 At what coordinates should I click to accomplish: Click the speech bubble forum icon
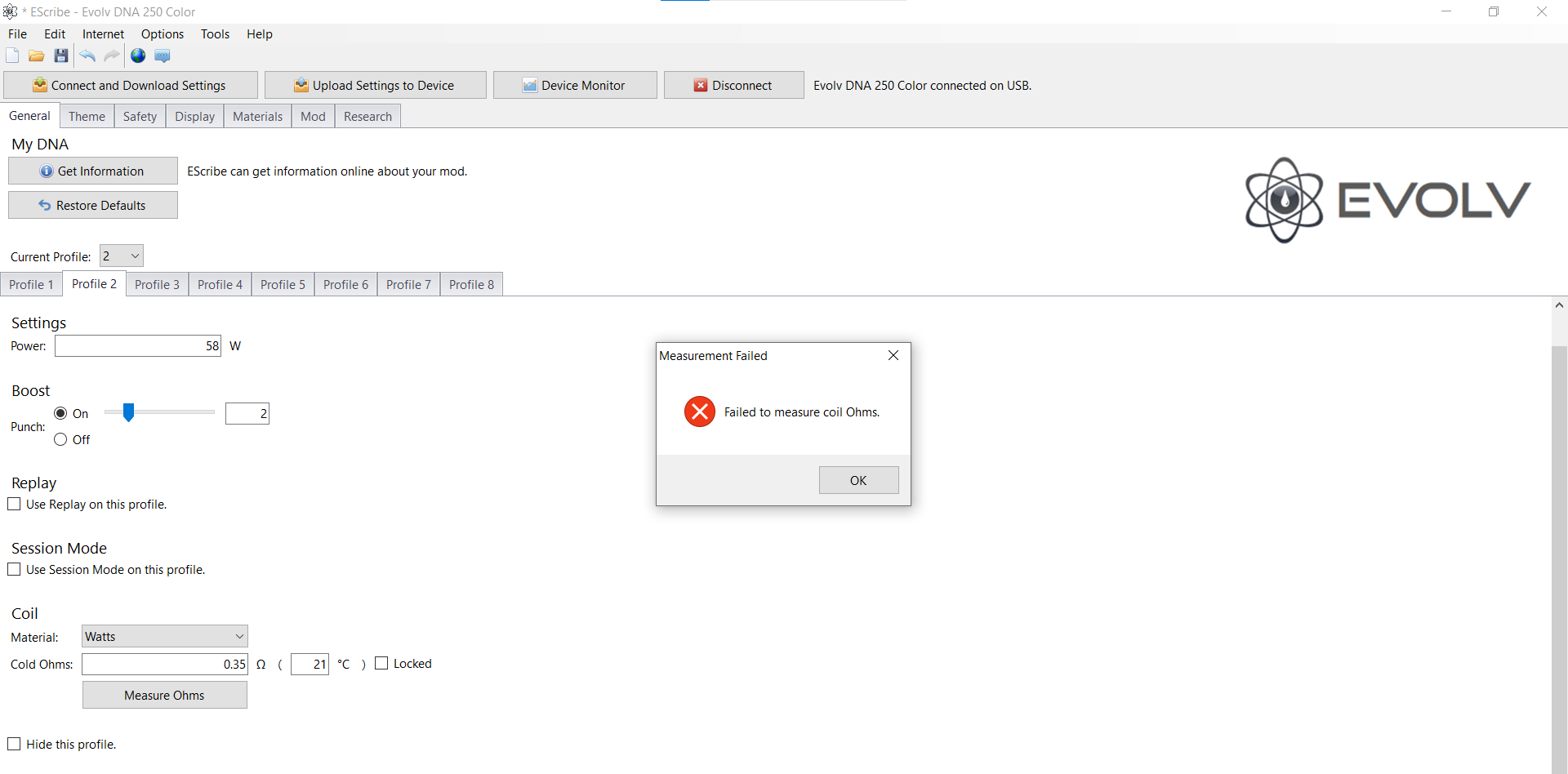pyautogui.click(x=163, y=56)
